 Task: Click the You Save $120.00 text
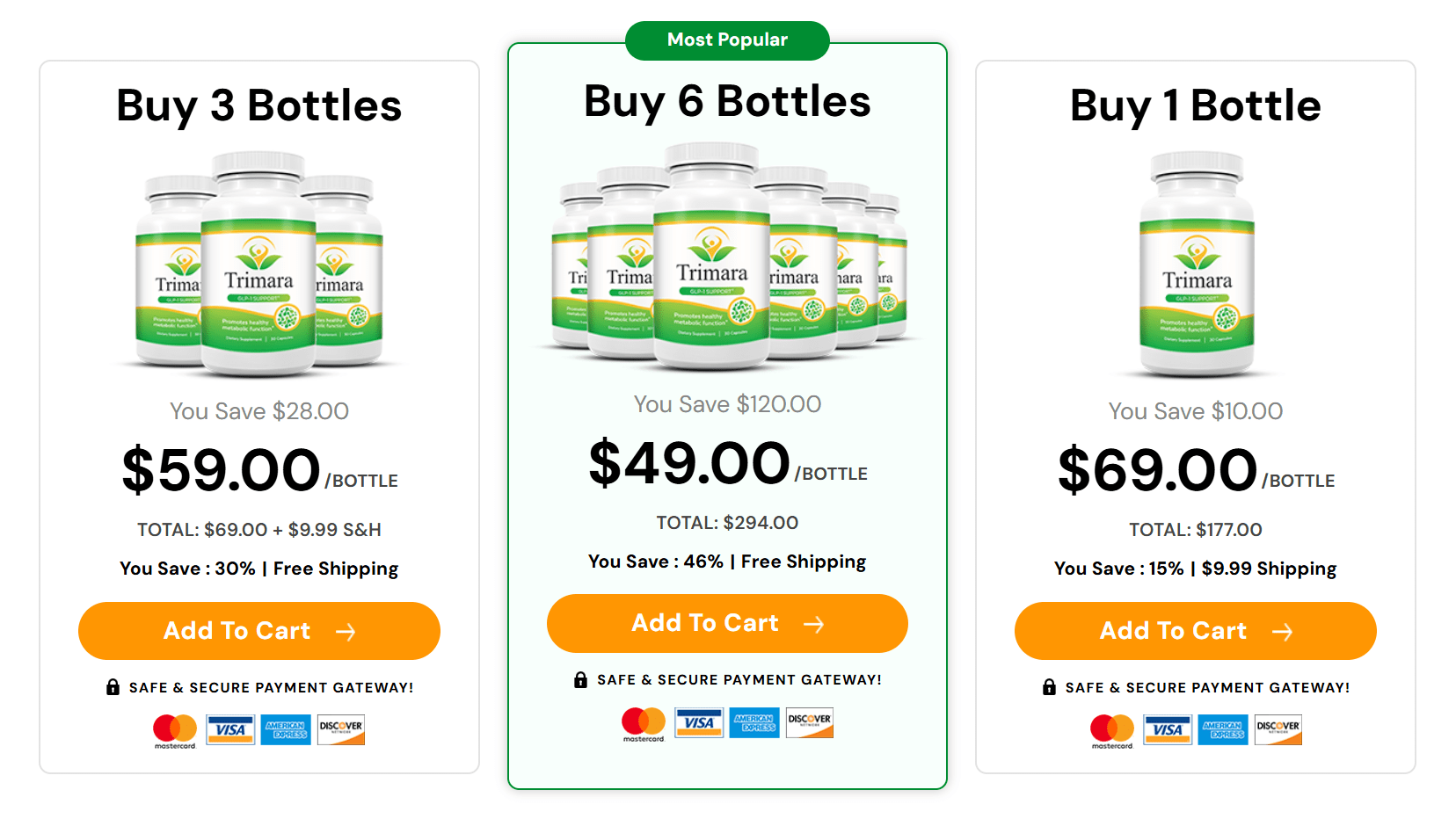727,404
